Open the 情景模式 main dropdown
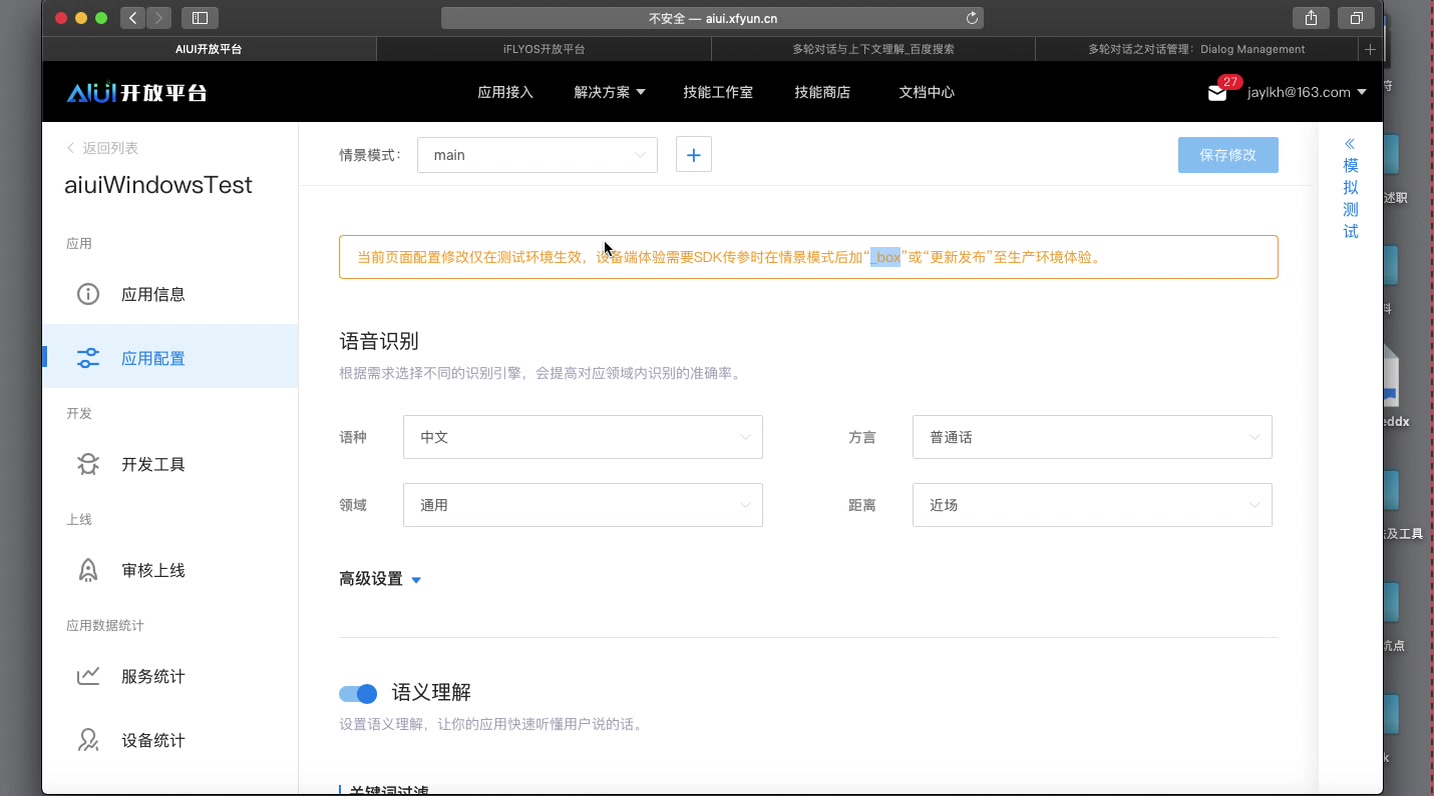The width and height of the screenshot is (1434, 796). point(537,155)
